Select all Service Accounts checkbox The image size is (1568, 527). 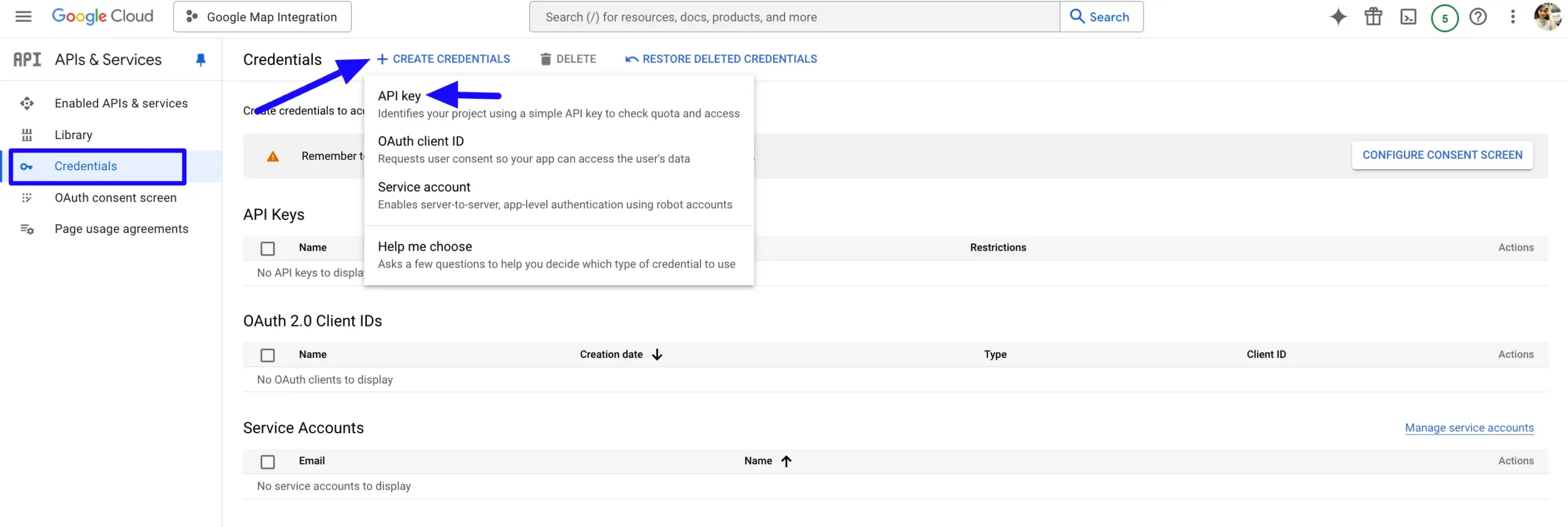[x=267, y=461]
